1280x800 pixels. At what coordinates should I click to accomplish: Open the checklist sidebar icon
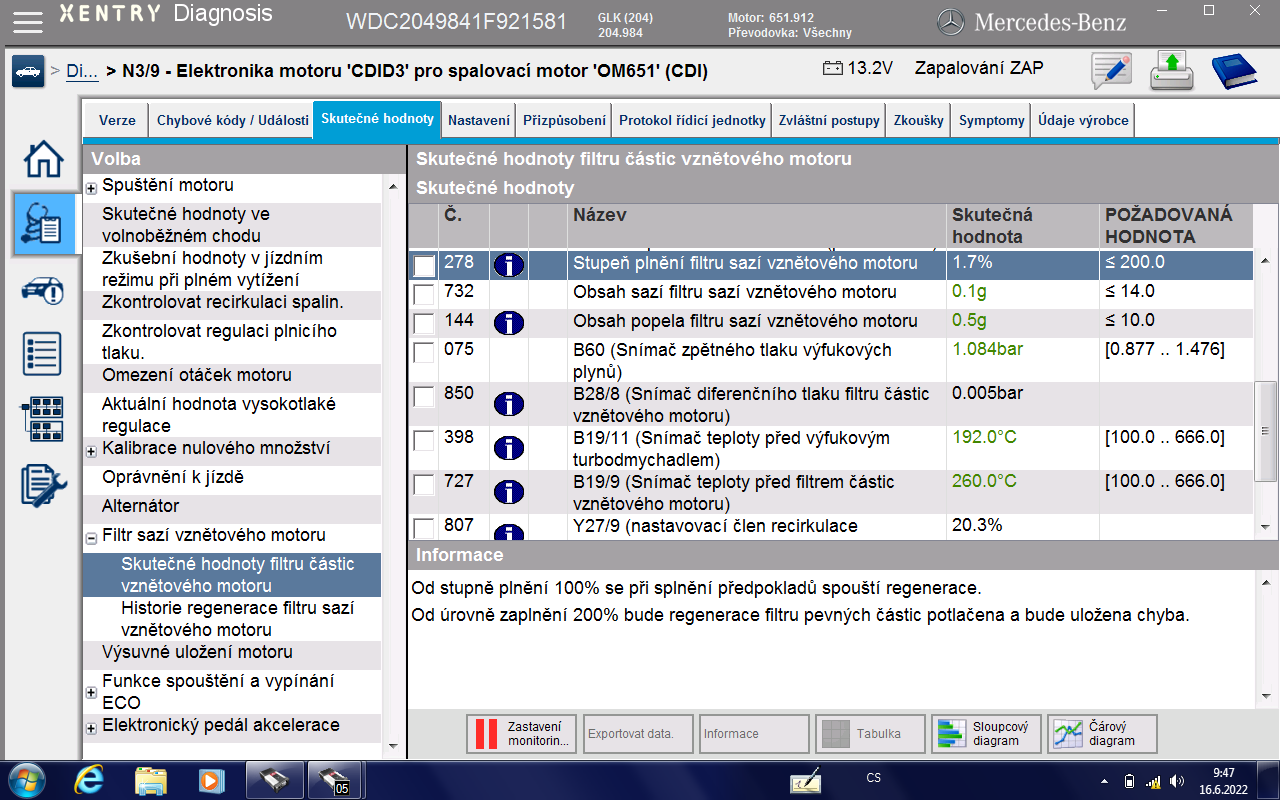43,354
